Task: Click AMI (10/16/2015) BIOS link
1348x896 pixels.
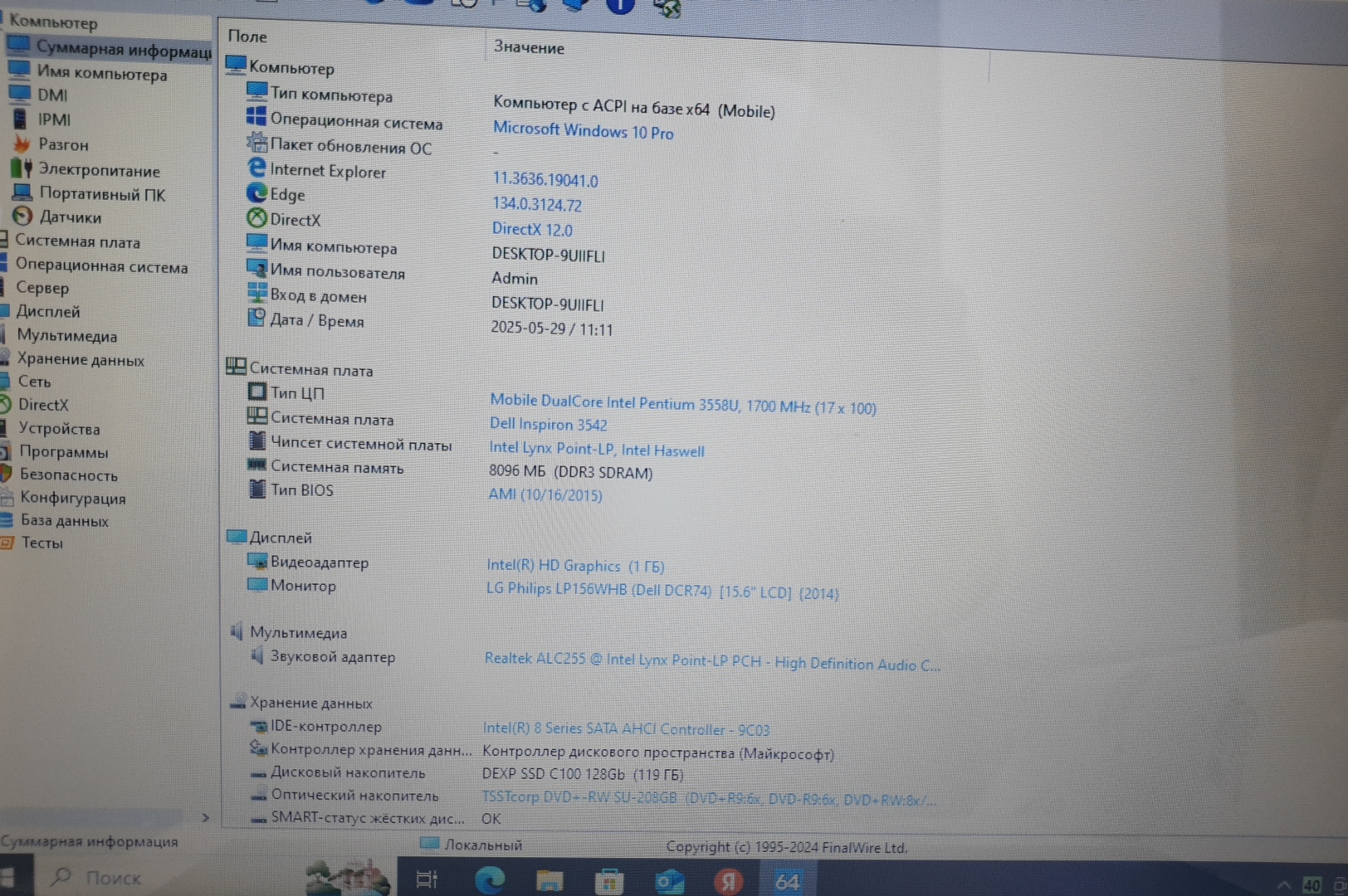Action: coord(545,494)
